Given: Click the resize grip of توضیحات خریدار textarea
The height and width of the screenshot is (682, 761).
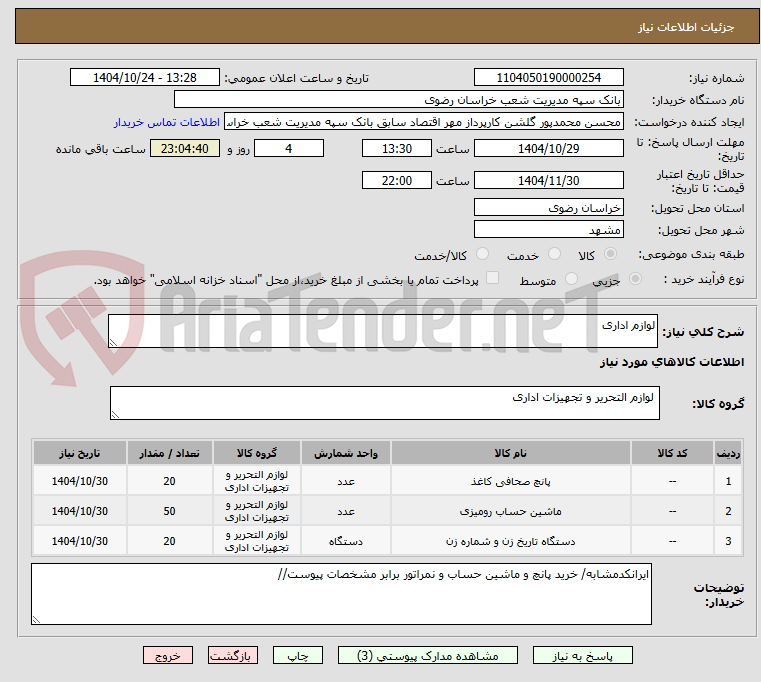Looking at the screenshot, I should [36, 619].
